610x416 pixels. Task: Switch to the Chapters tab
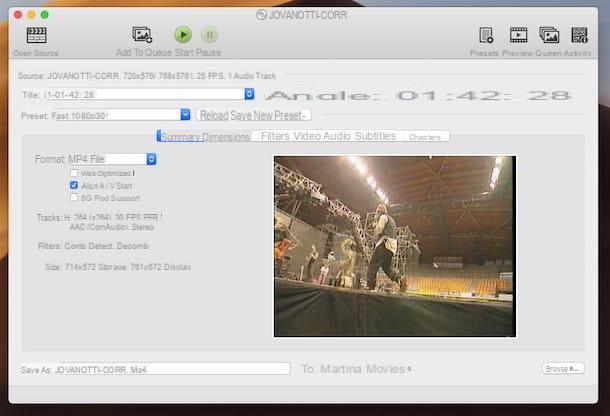[424, 137]
